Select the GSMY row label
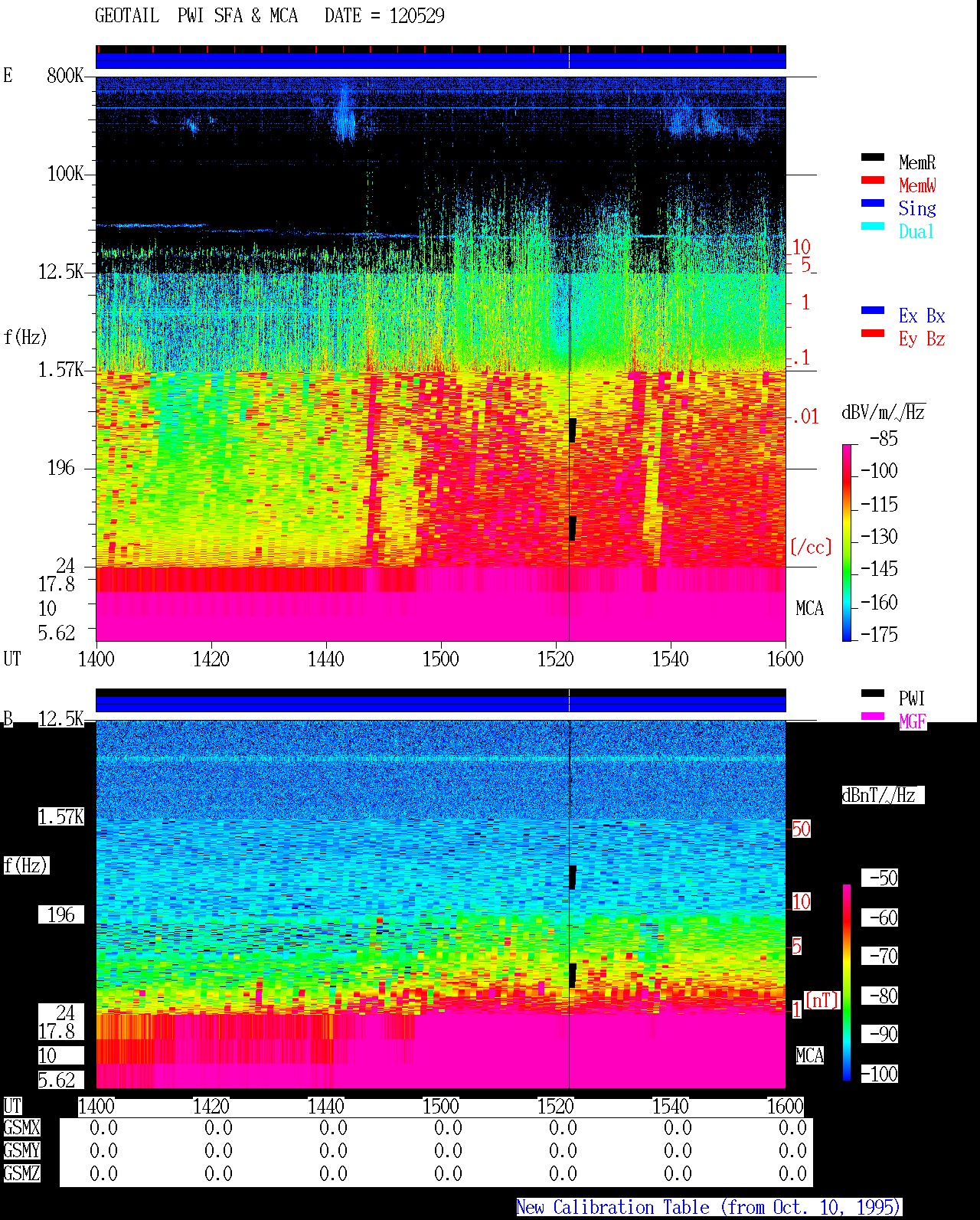980x1220 pixels. (x=21, y=1150)
